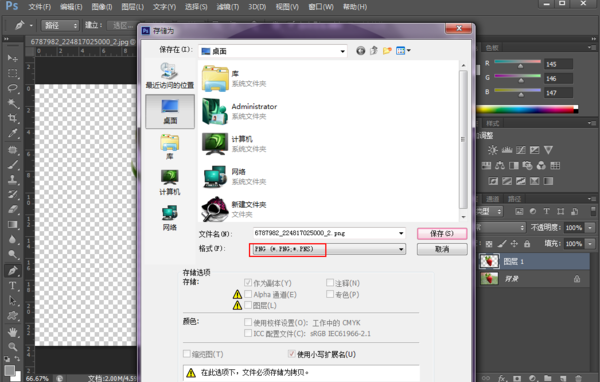
Task: Select the Lasso tool
Action: click(x=13, y=88)
